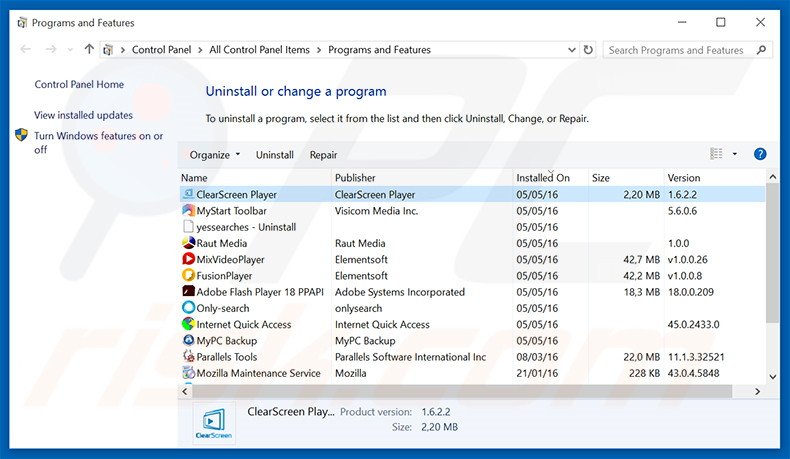Sort by the Size column header
Viewport: 790px width, 459px height.
pyautogui.click(x=626, y=177)
